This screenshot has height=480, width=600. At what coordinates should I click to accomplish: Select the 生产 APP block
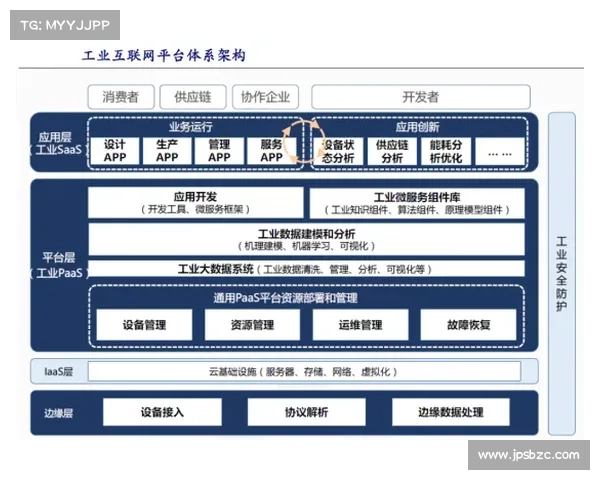tap(167, 151)
